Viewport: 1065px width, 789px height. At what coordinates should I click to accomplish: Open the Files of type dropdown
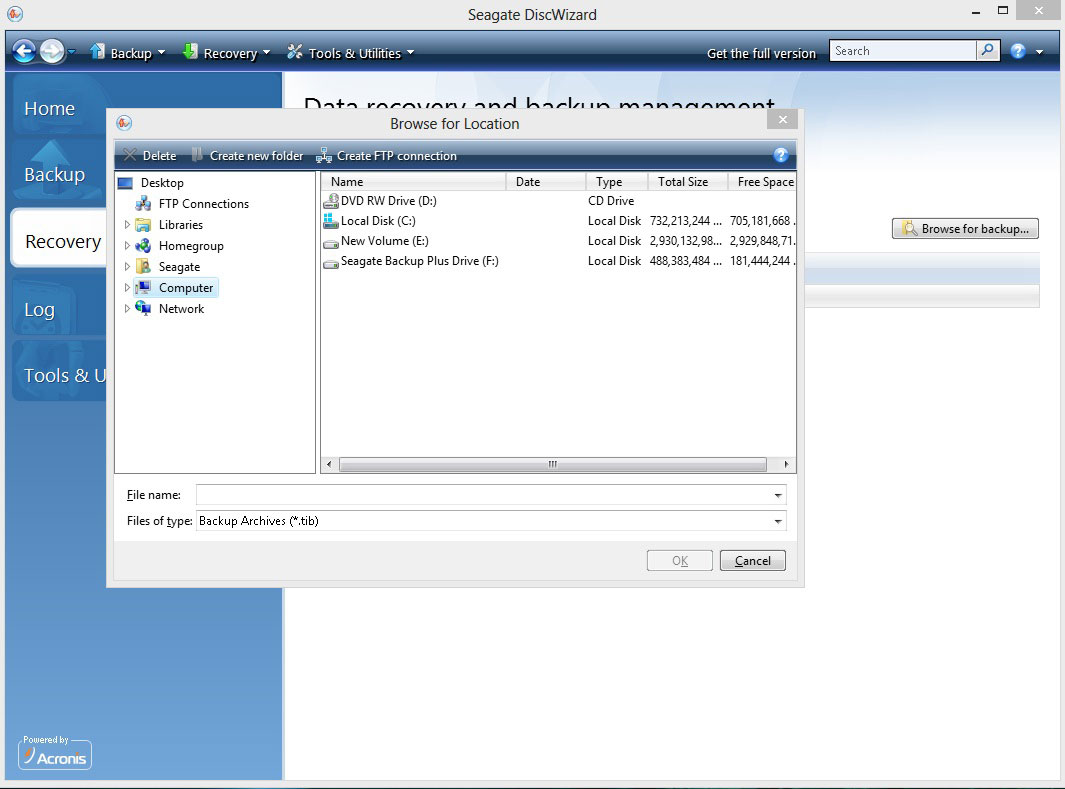point(777,521)
